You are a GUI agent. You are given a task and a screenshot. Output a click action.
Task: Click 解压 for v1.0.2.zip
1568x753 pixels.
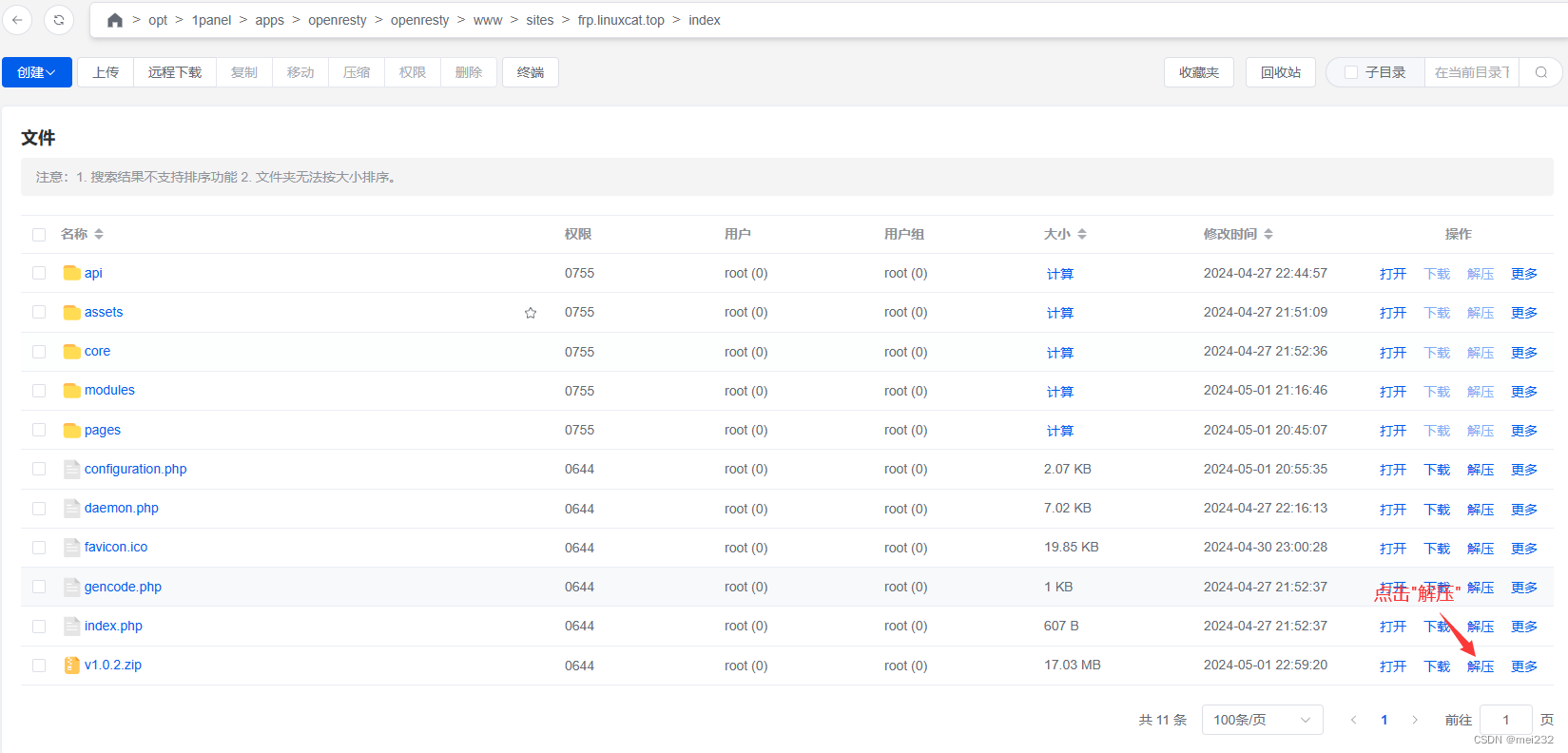pyautogui.click(x=1480, y=666)
